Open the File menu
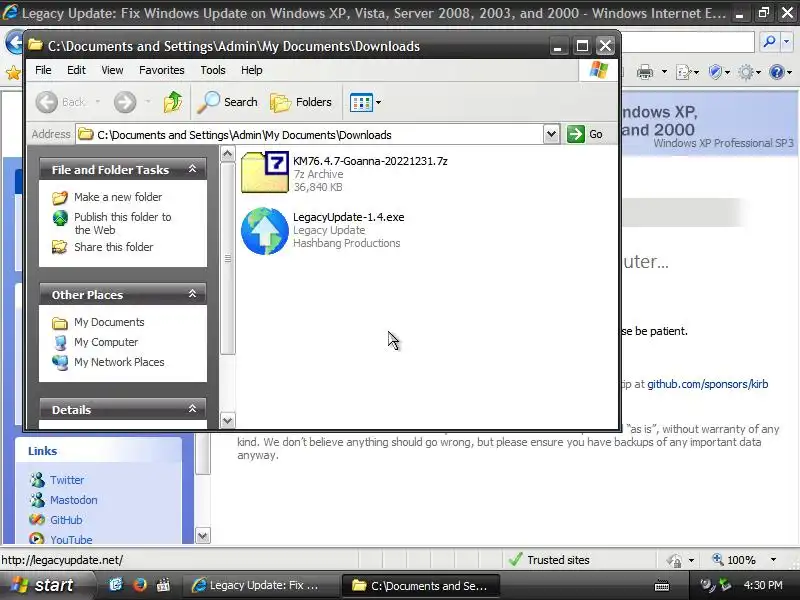The width and height of the screenshot is (800, 600). (43, 70)
